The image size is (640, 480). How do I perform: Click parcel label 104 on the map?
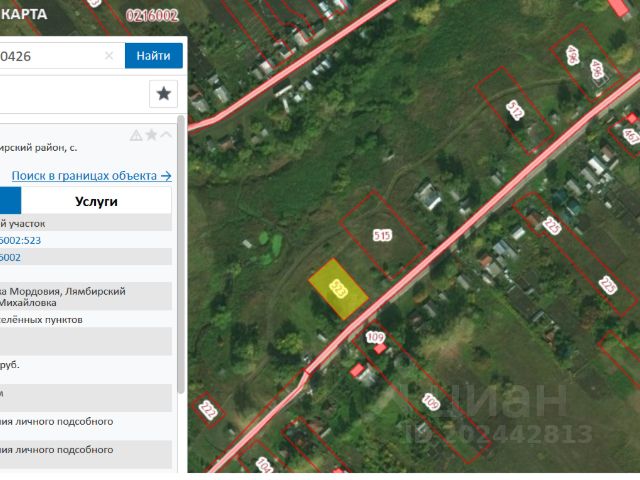pos(264,466)
